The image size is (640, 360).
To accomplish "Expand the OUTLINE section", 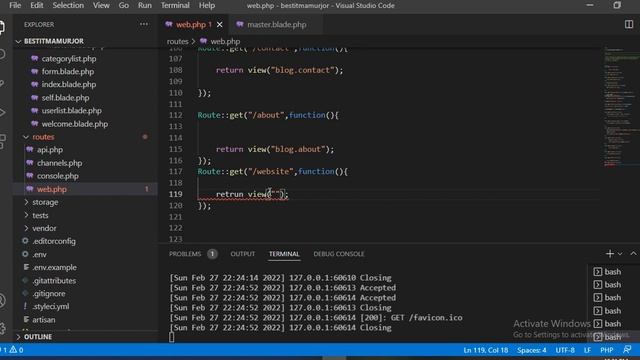I will pos(38,337).
